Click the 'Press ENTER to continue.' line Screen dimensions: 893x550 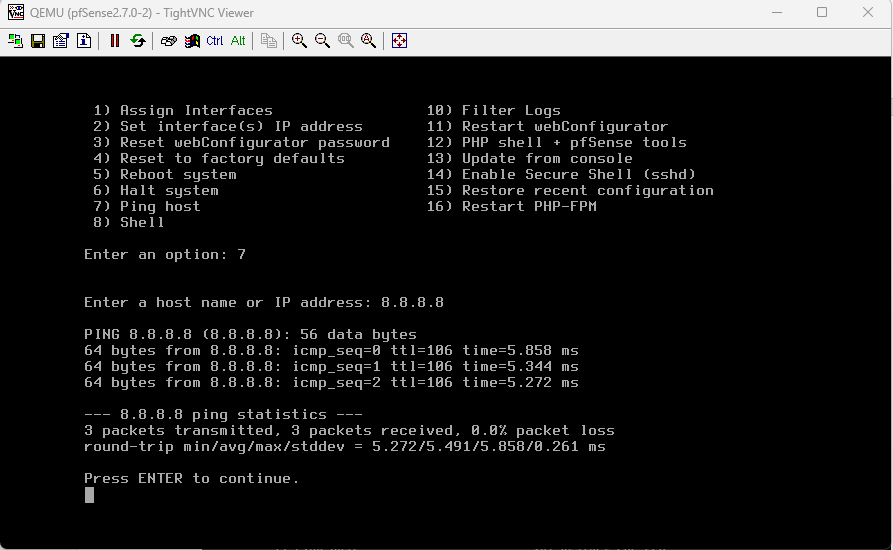[x=192, y=478]
